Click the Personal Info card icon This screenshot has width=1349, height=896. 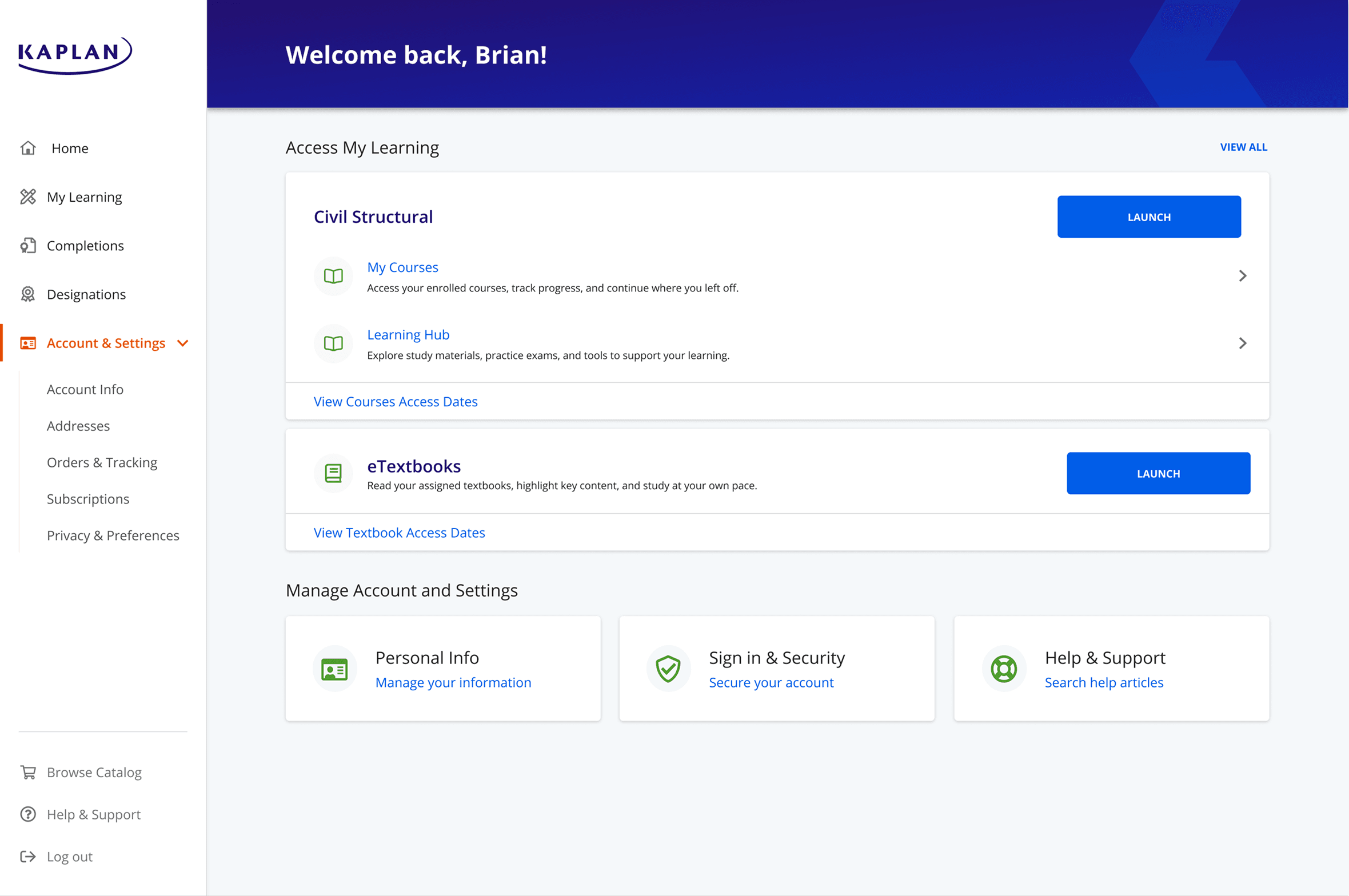334,669
